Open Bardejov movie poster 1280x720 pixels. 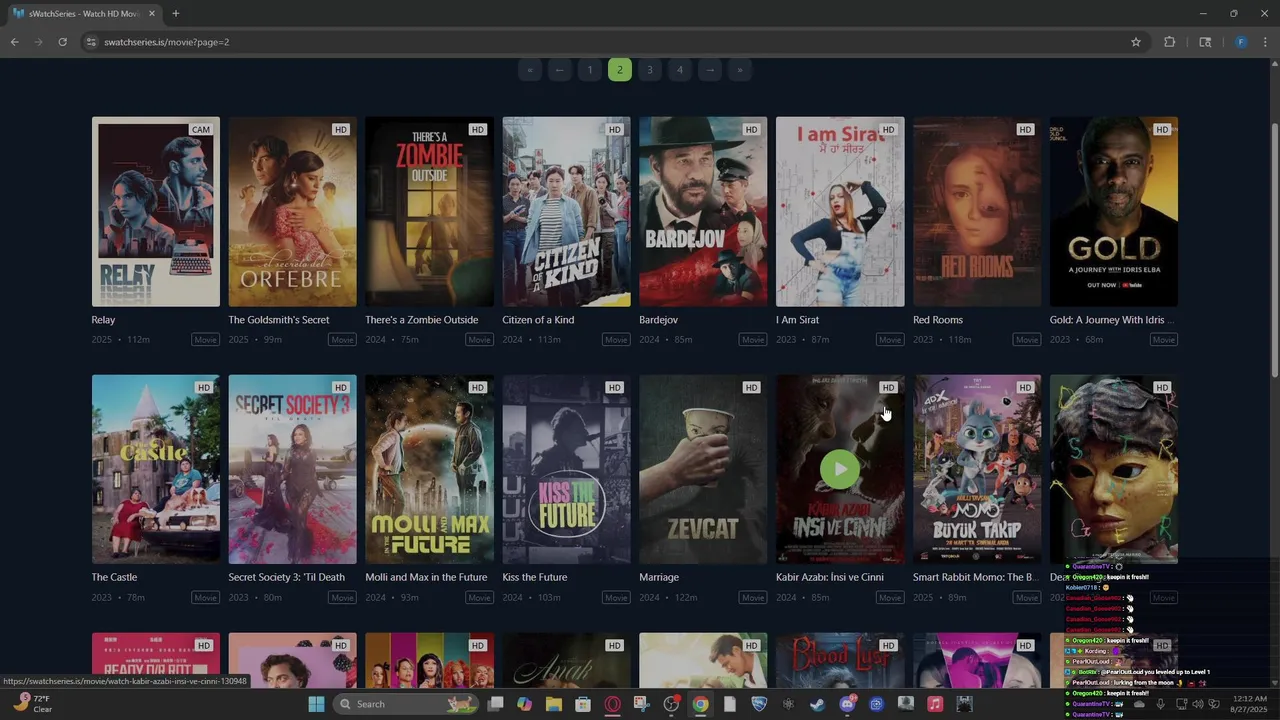[703, 212]
